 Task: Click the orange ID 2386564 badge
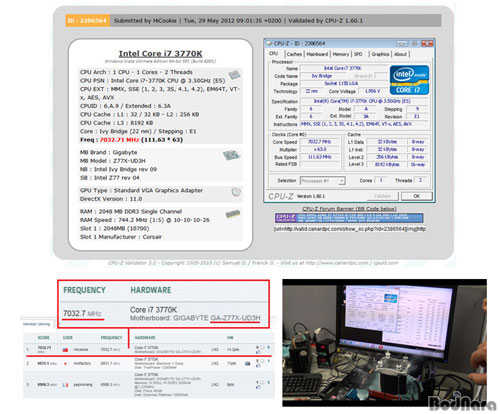(87, 21)
